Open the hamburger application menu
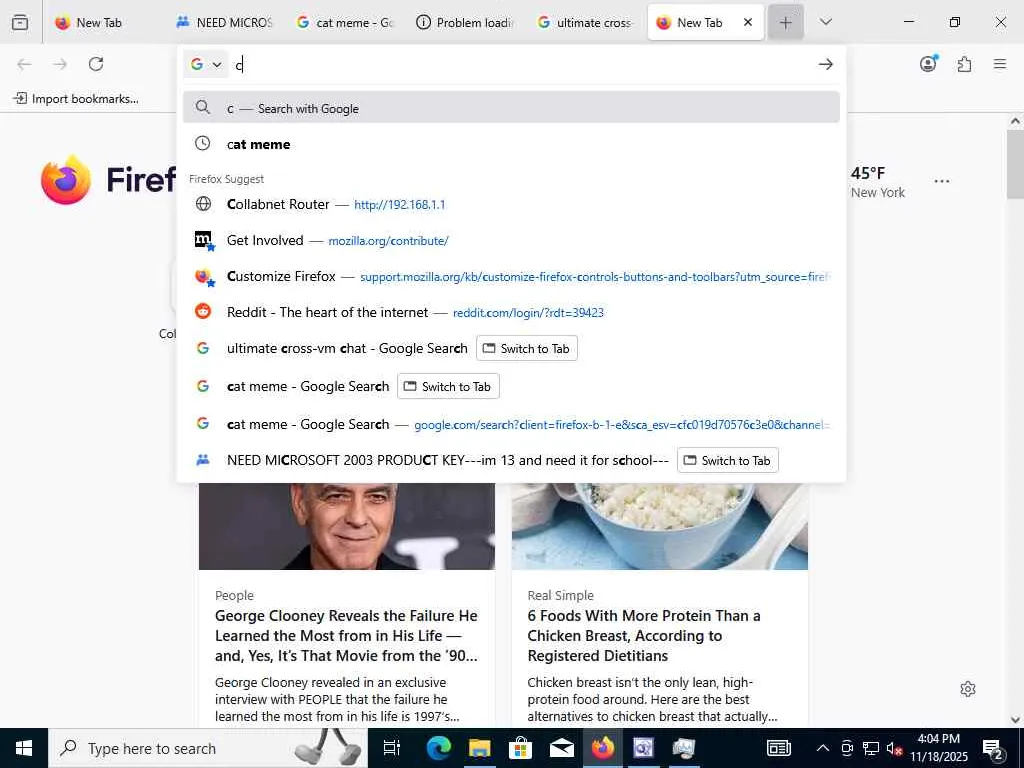 [x=1000, y=64]
